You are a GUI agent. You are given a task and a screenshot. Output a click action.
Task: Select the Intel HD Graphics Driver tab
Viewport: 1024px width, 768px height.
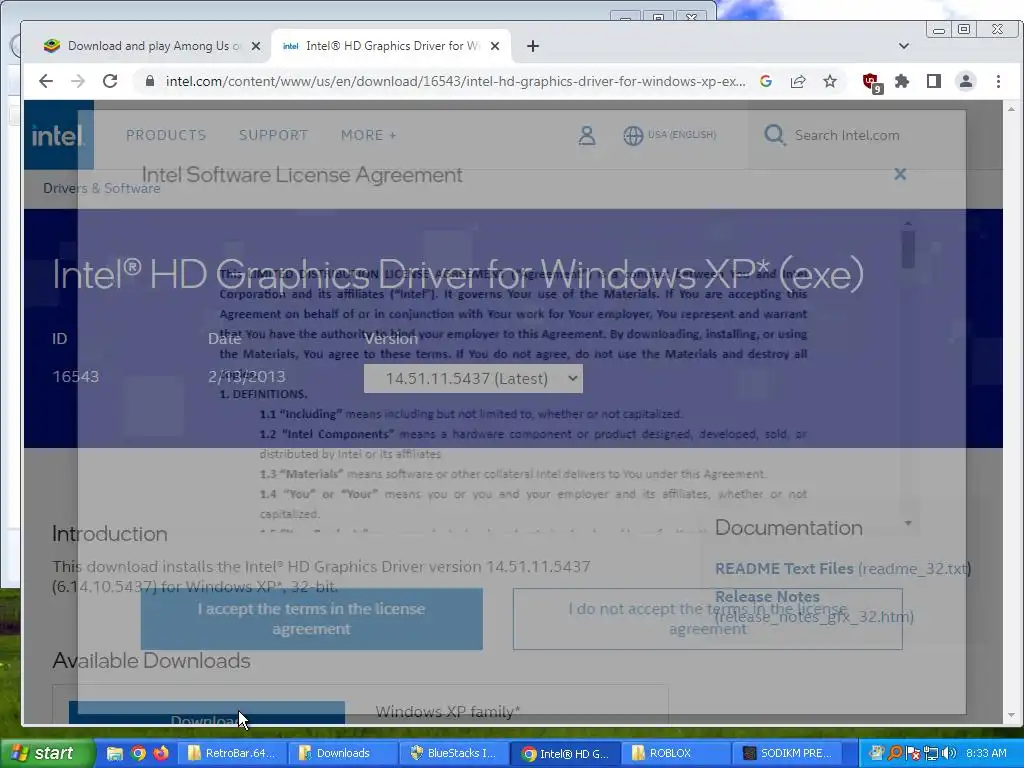point(391,46)
